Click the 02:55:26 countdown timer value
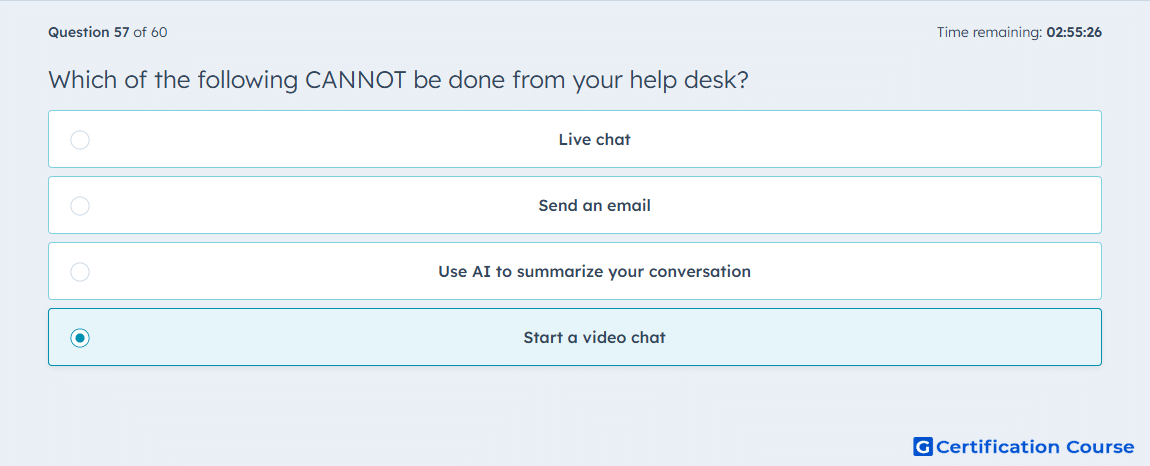Screen dimensions: 1150x466 tap(1074, 32)
